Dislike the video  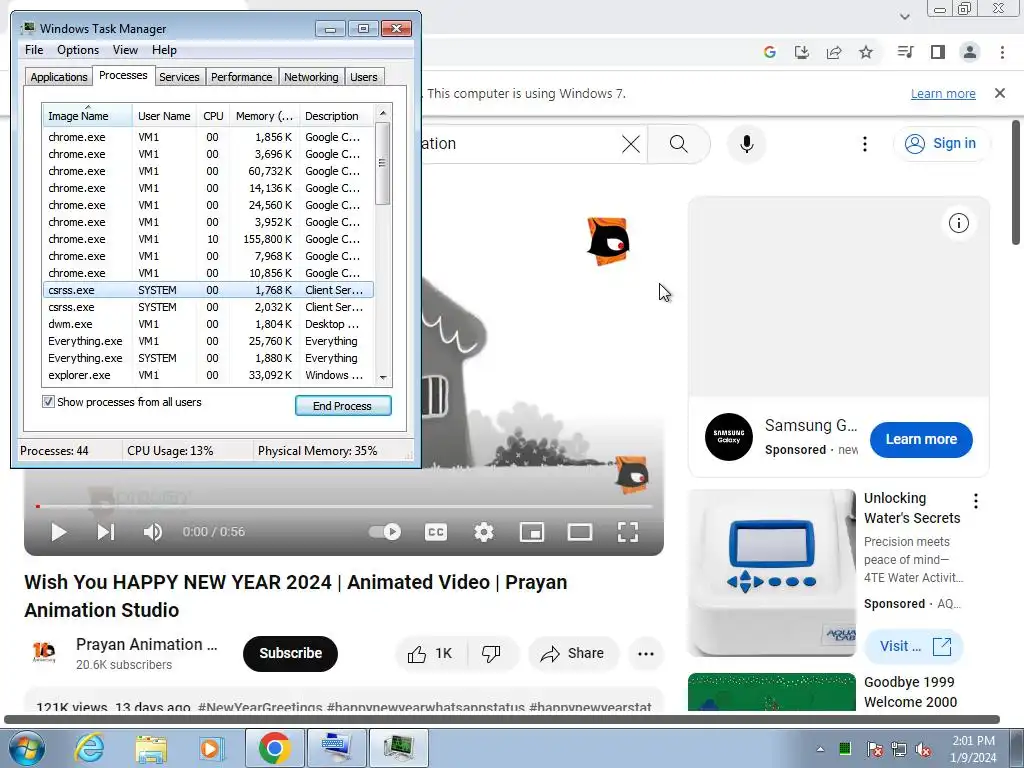point(492,654)
